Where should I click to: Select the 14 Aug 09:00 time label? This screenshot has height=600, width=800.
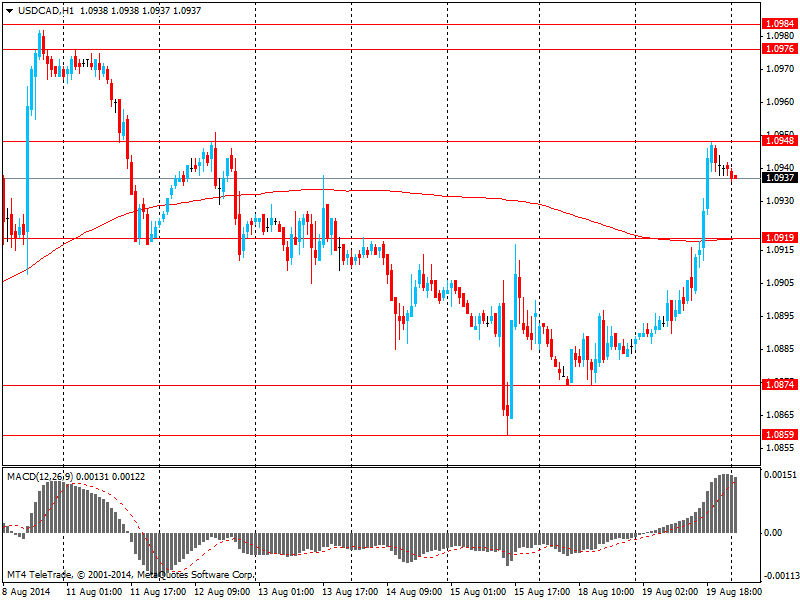tap(415, 591)
